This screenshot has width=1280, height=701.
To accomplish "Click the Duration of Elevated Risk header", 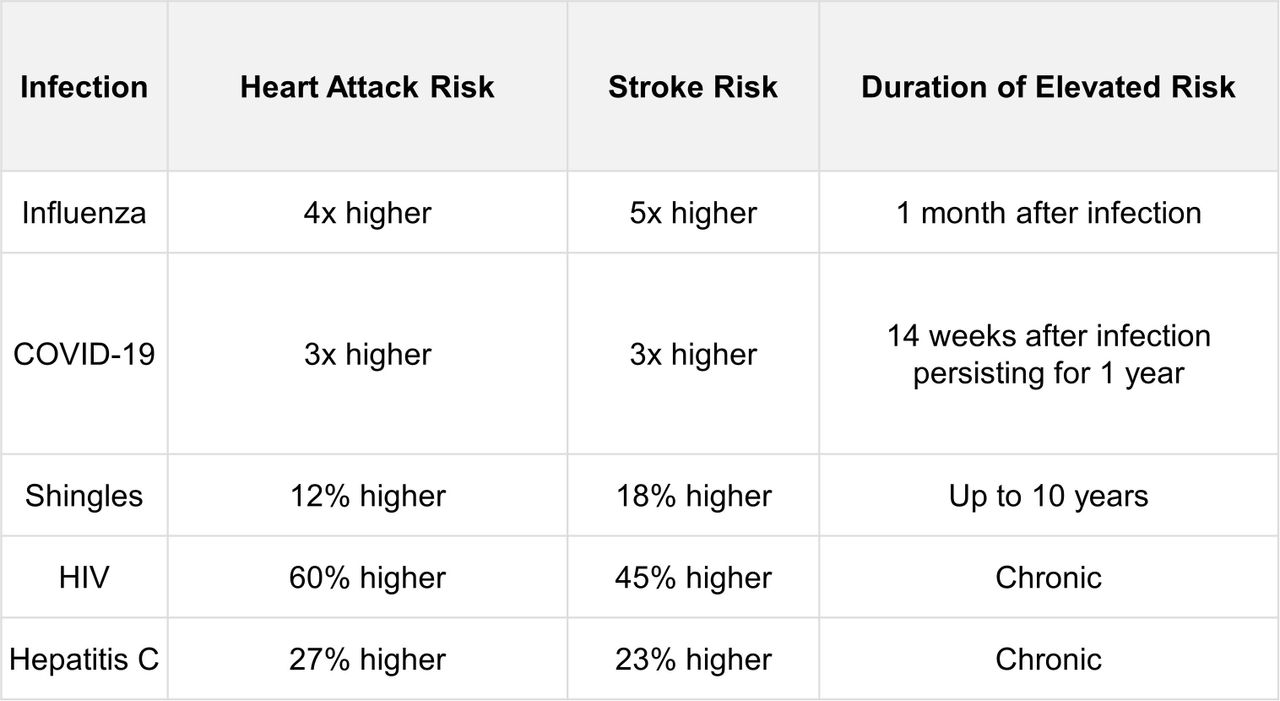I will click(1048, 87).
